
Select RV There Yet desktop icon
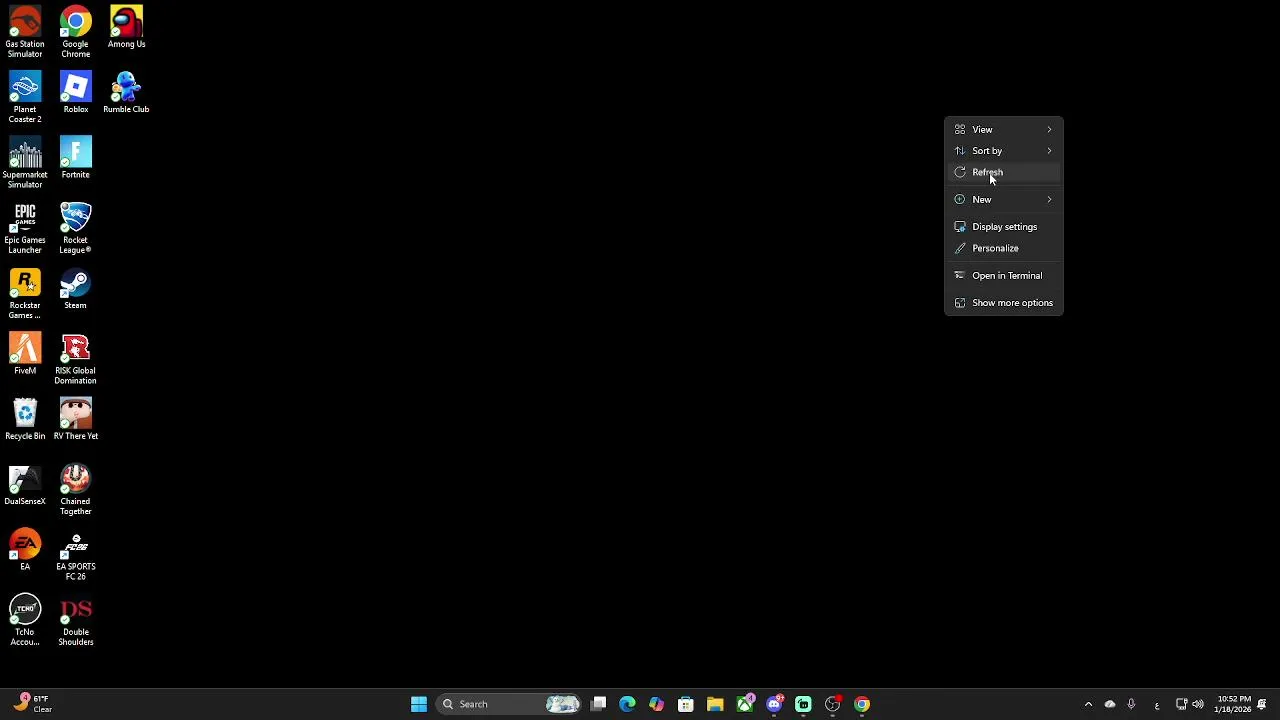point(75,419)
